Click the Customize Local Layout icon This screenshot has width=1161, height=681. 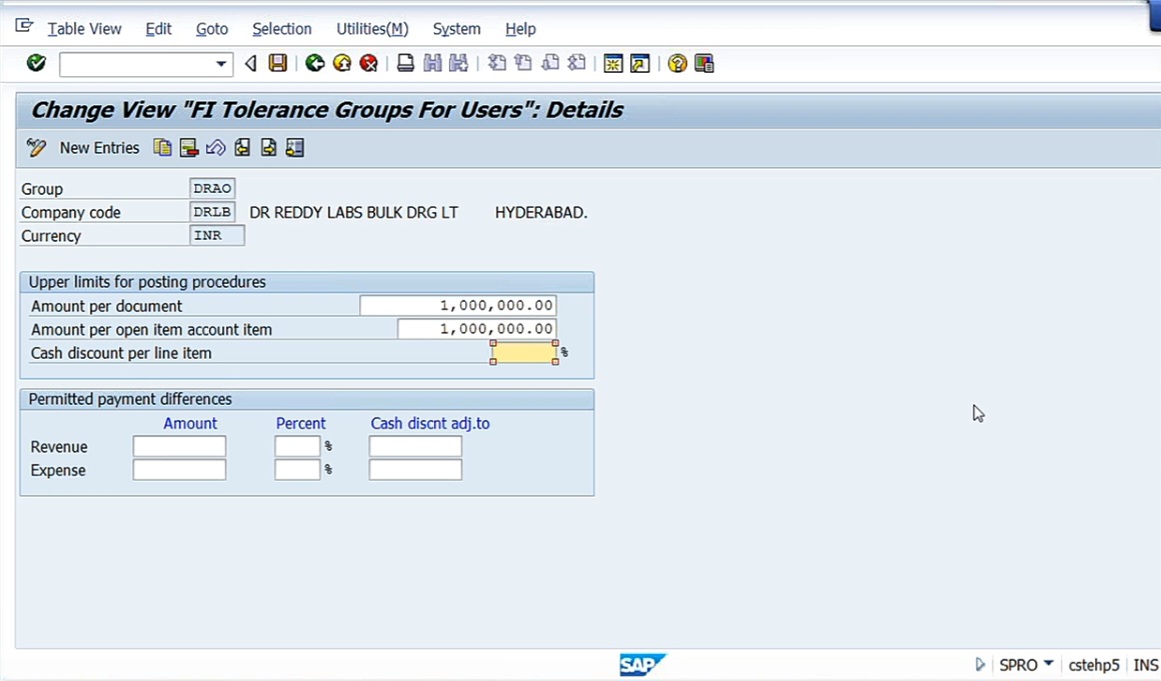point(704,64)
